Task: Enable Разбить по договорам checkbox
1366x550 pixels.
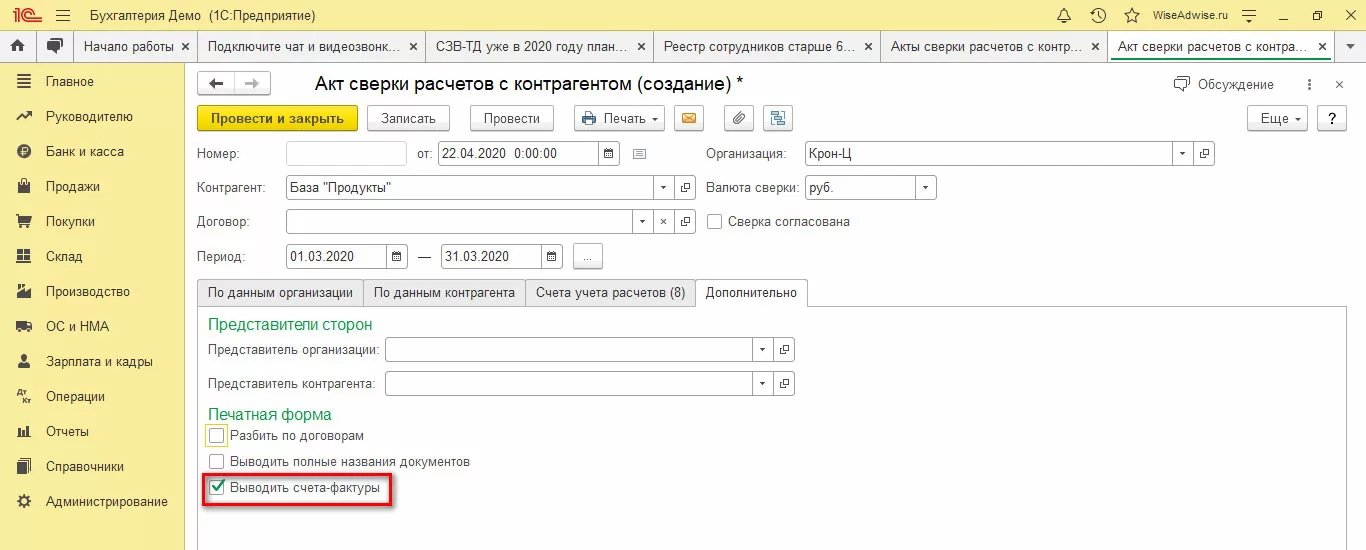Action: point(216,435)
